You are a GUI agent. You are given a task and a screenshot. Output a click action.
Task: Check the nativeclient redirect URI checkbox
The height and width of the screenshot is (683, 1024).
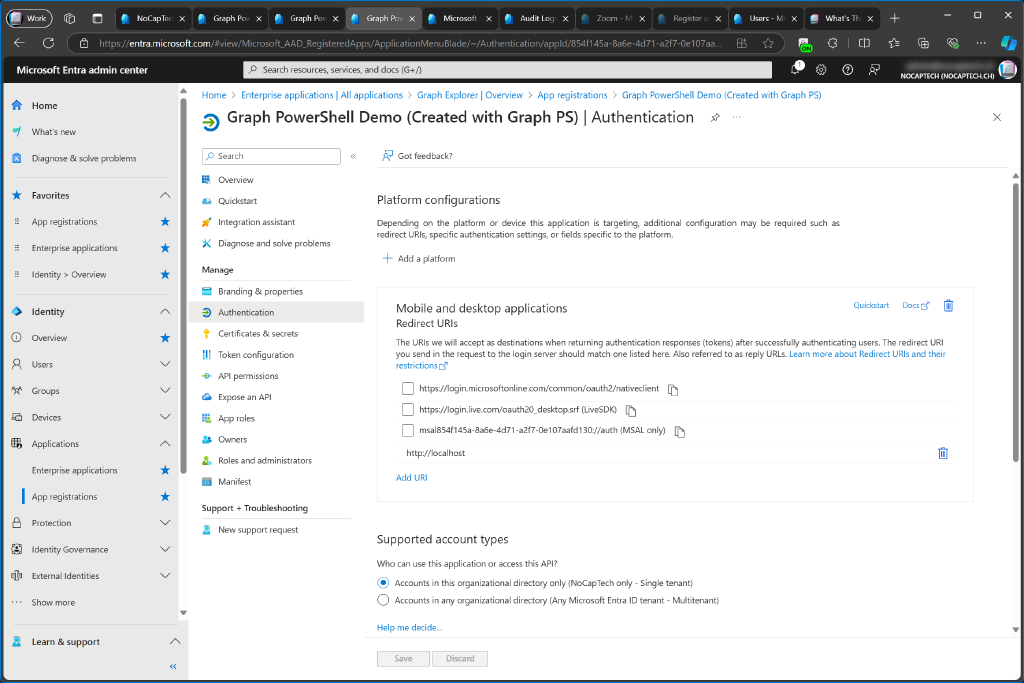point(407,388)
